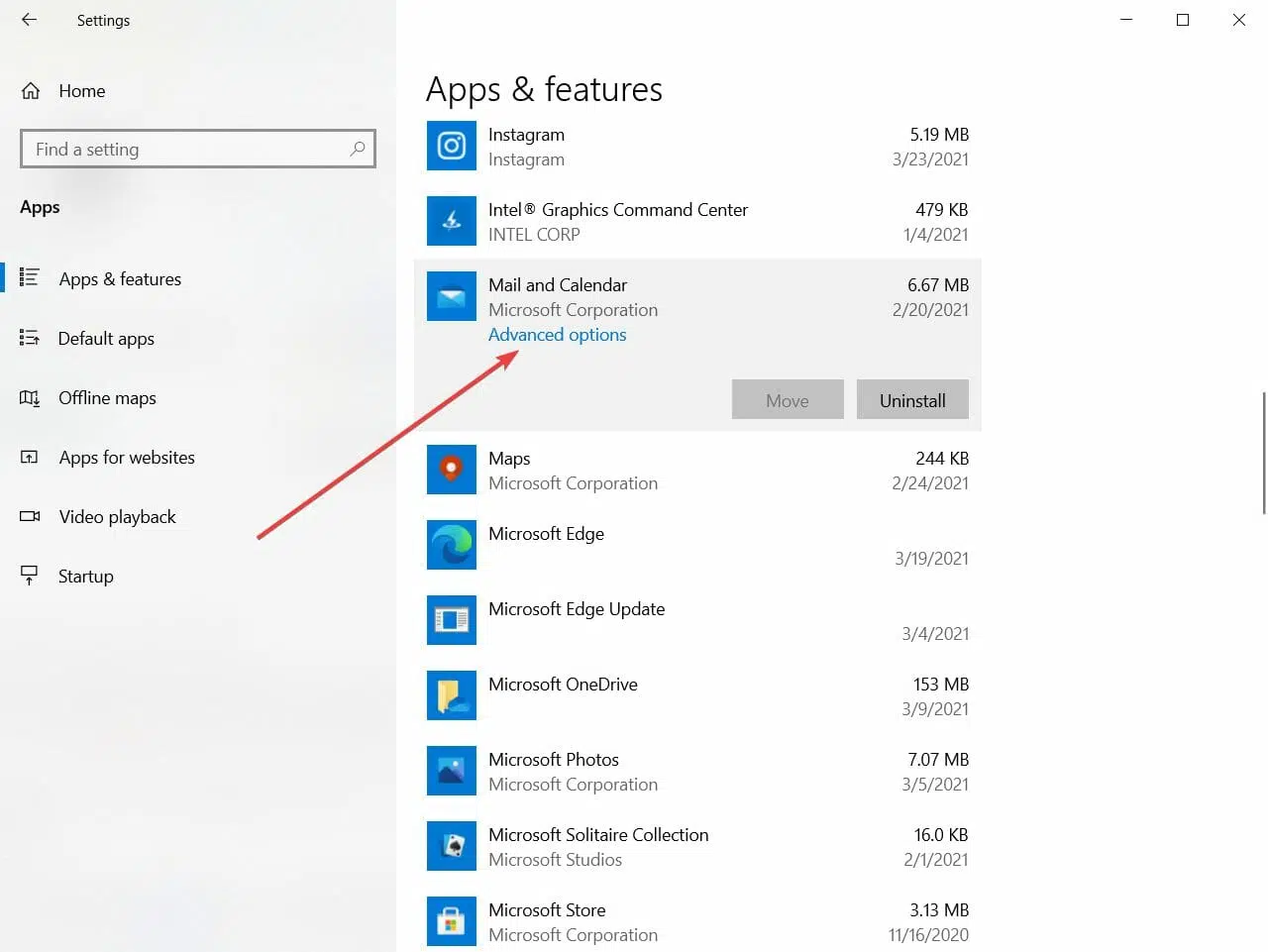Click the Video playback camera icon
1268x952 pixels.
[x=30, y=516]
